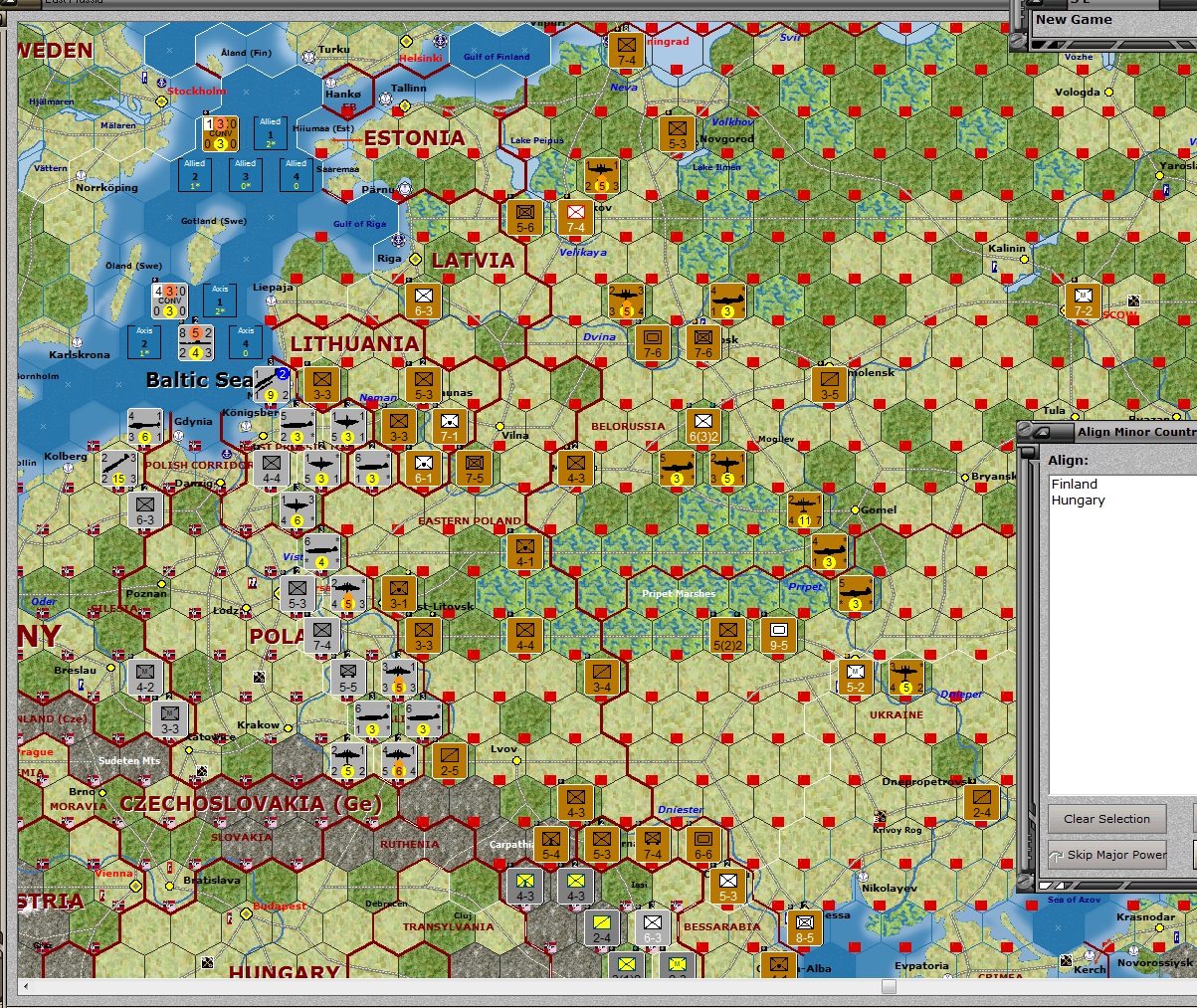The image size is (1197, 1008).
Task: Select the 7-2 Soviet unit near Moscow
Action: tap(1084, 302)
